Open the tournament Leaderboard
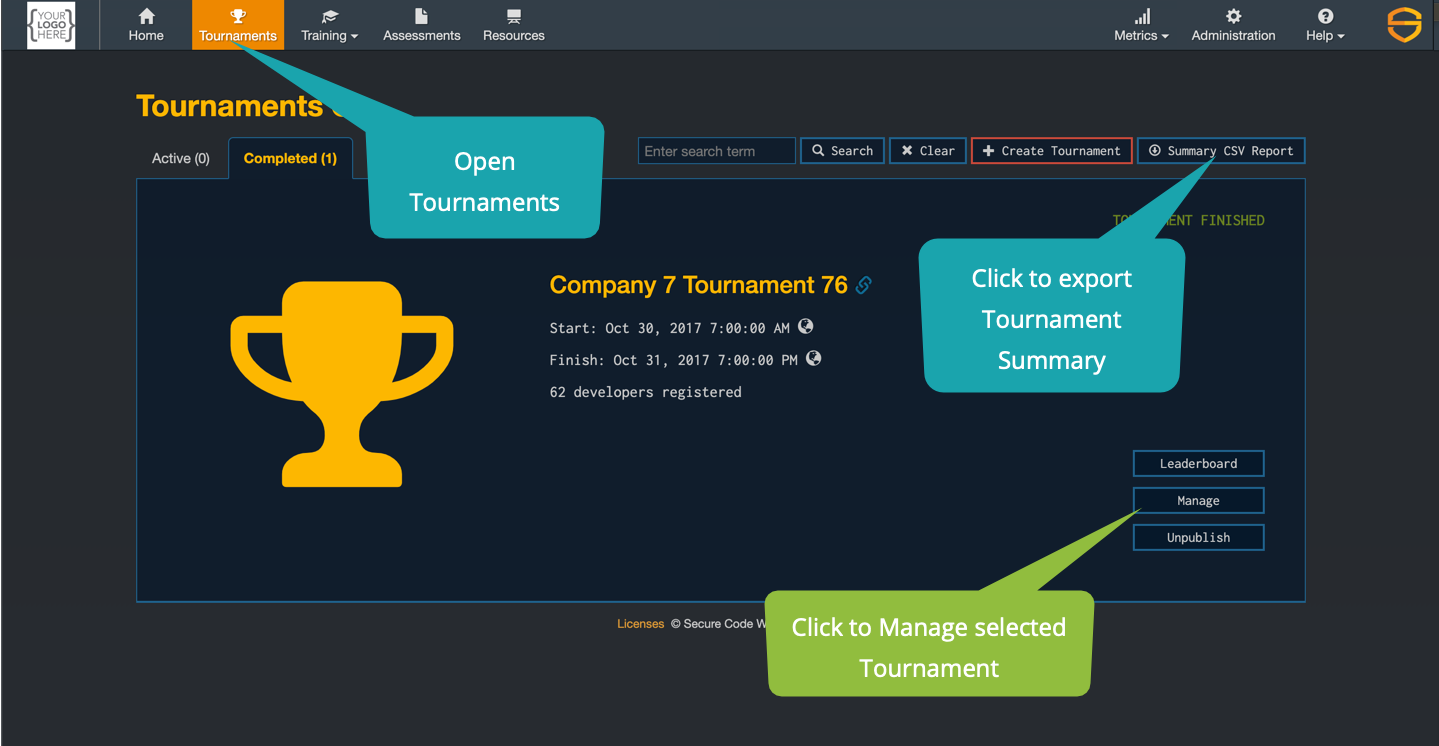Image resolution: width=1439 pixels, height=746 pixels. [1197, 463]
